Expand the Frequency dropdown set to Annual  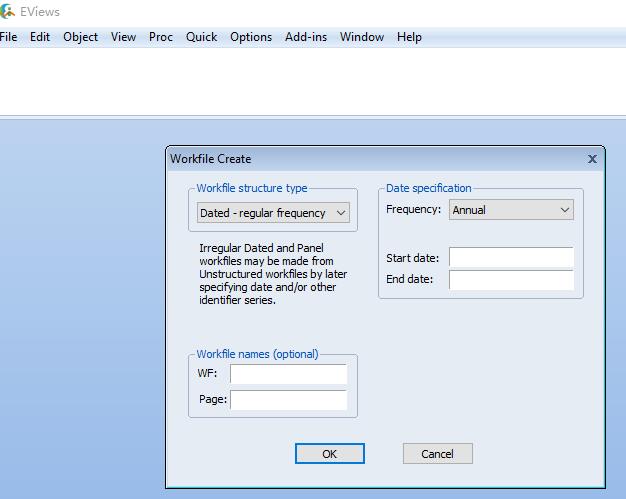(511, 210)
